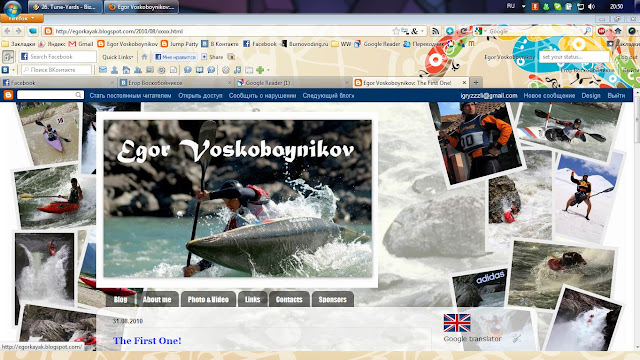
Task: Open the Закладки bookmarks folder
Action: [19, 44]
